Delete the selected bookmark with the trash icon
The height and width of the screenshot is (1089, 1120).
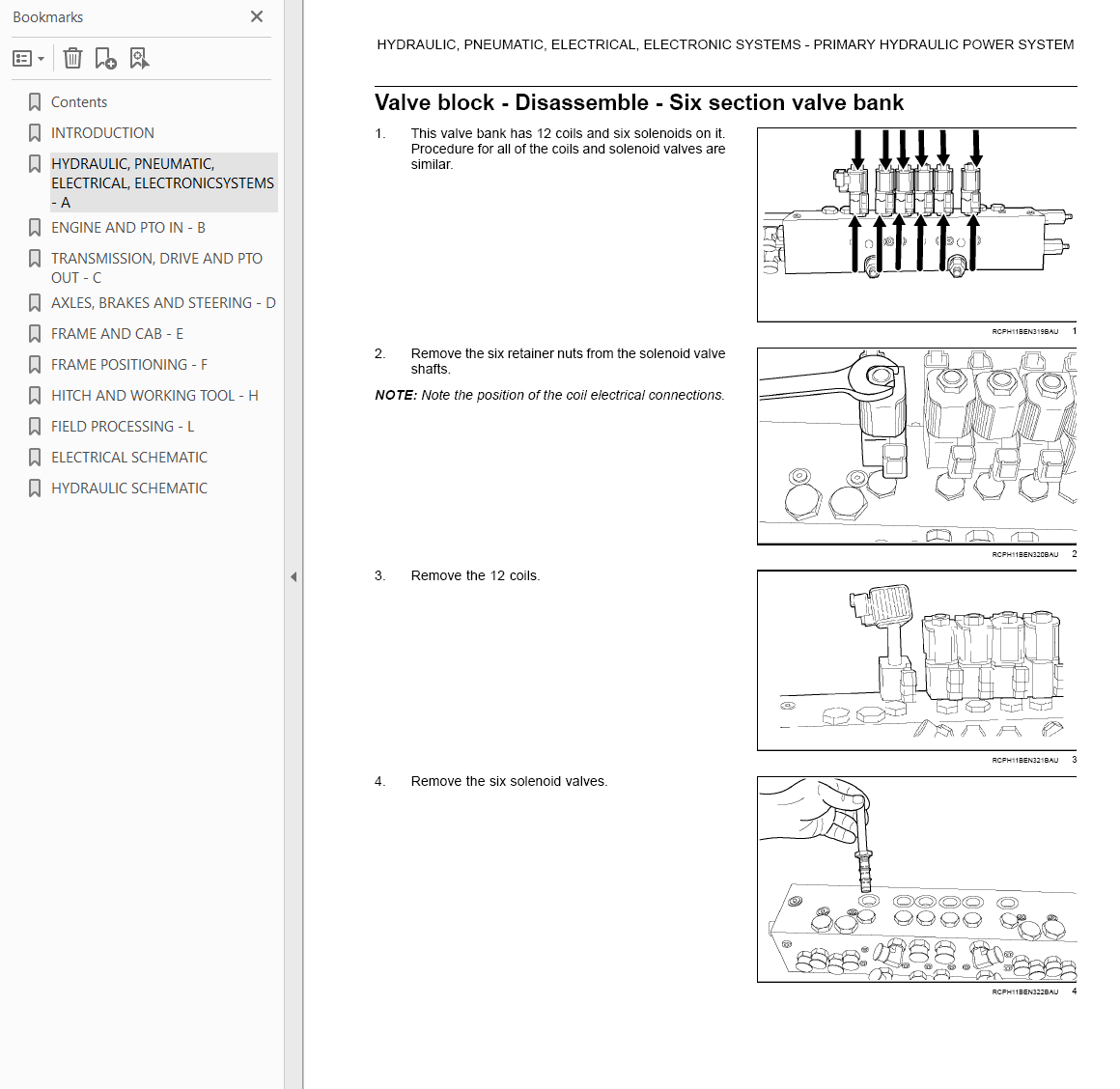click(72, 59)
